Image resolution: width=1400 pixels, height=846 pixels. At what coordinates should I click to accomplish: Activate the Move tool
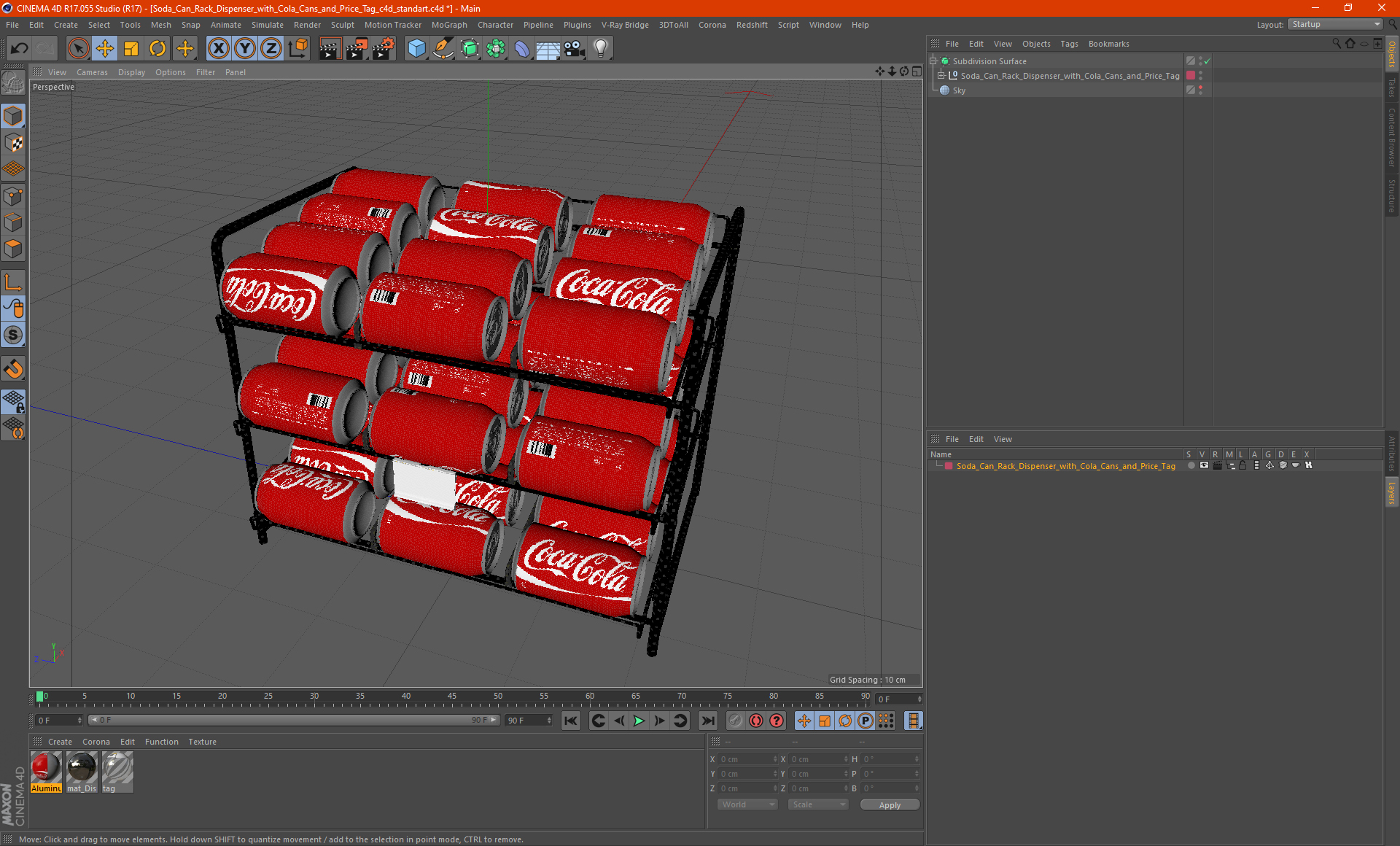(x=105, y=49)
